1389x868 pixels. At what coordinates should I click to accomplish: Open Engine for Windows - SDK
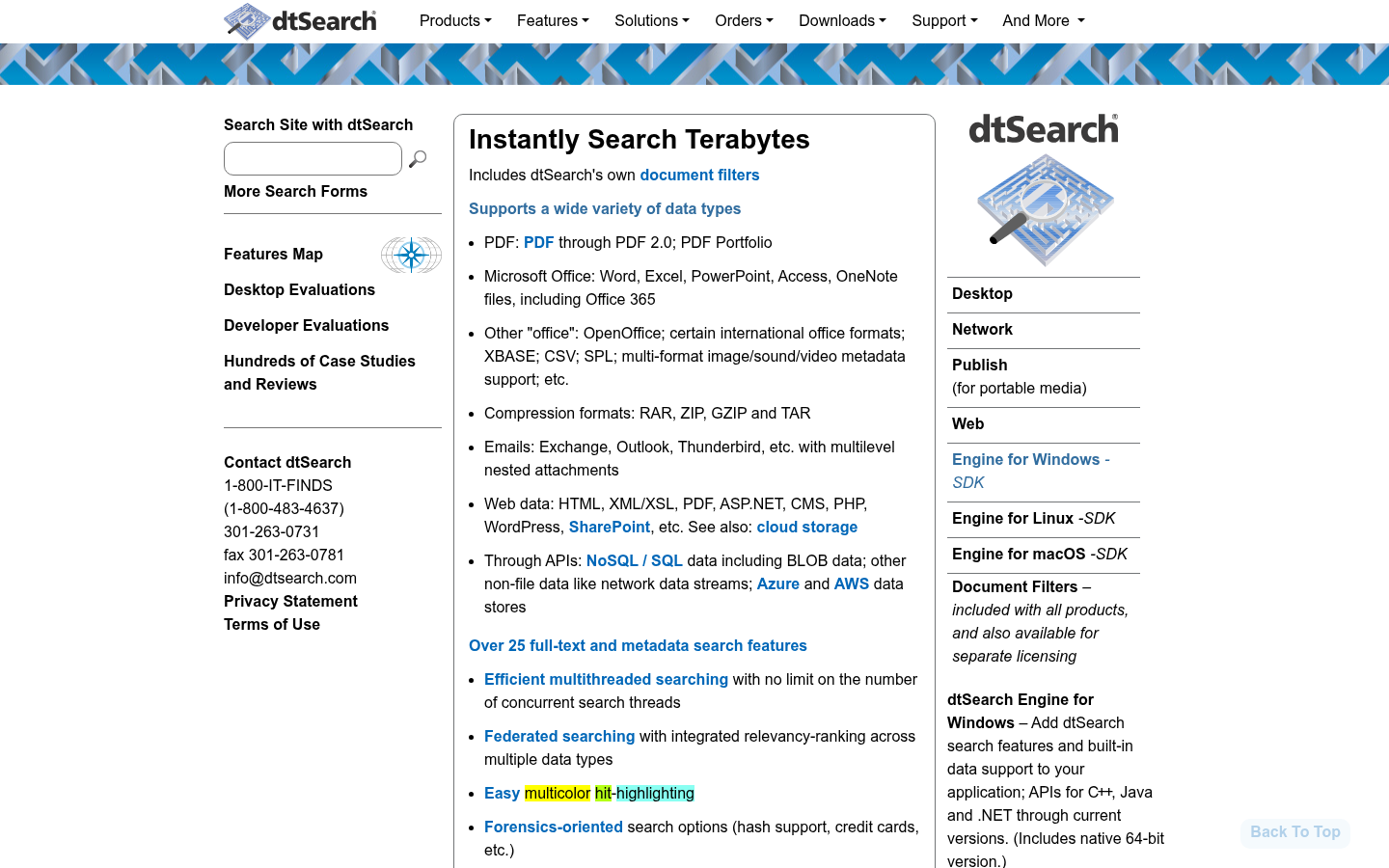(x=1031, y=471)
